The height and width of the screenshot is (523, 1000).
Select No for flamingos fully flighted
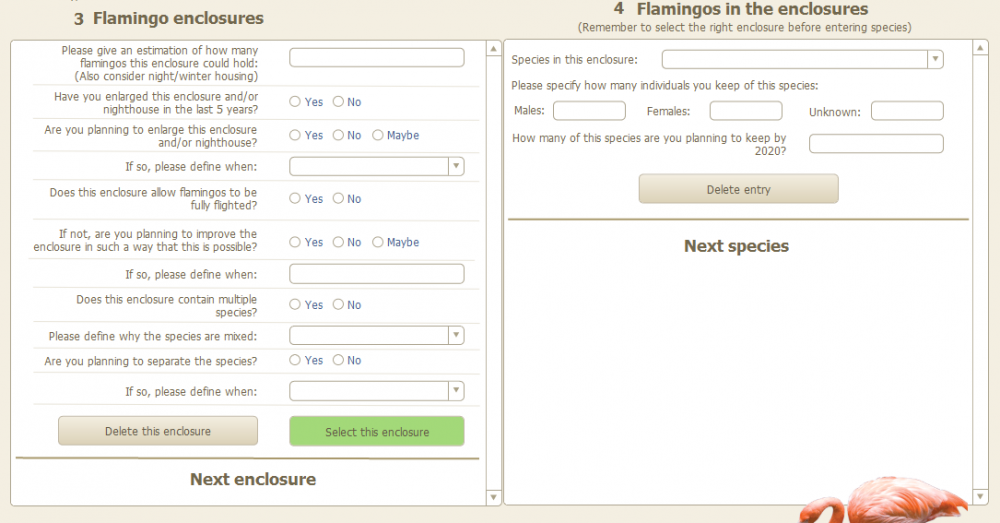click(x=338, y=198)
